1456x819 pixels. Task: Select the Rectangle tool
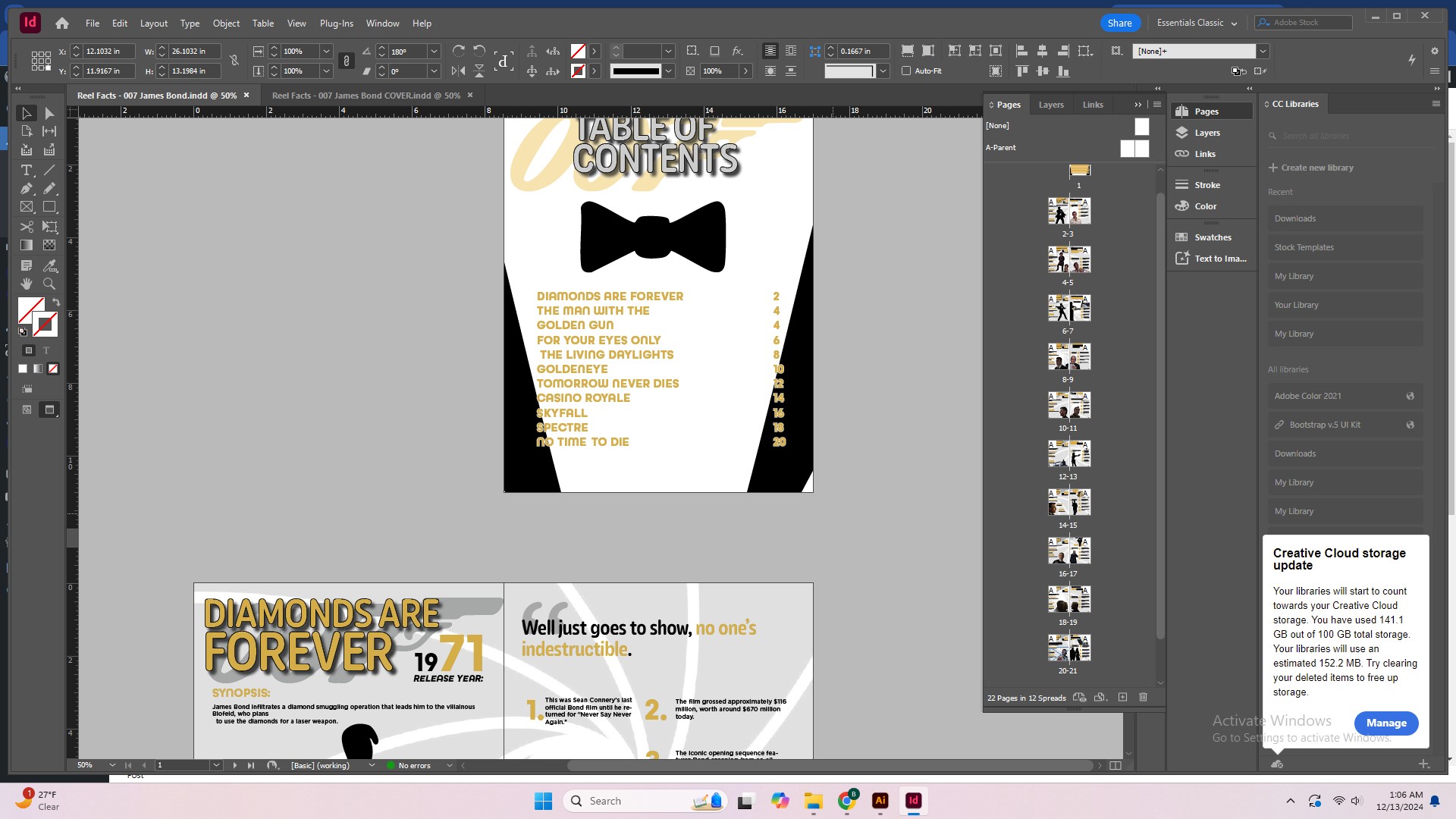(x=49, y=206)
